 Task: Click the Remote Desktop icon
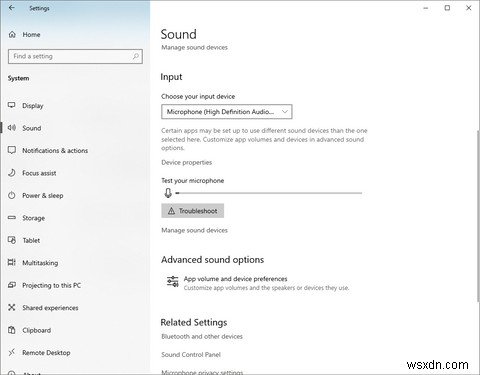(12, 352)
